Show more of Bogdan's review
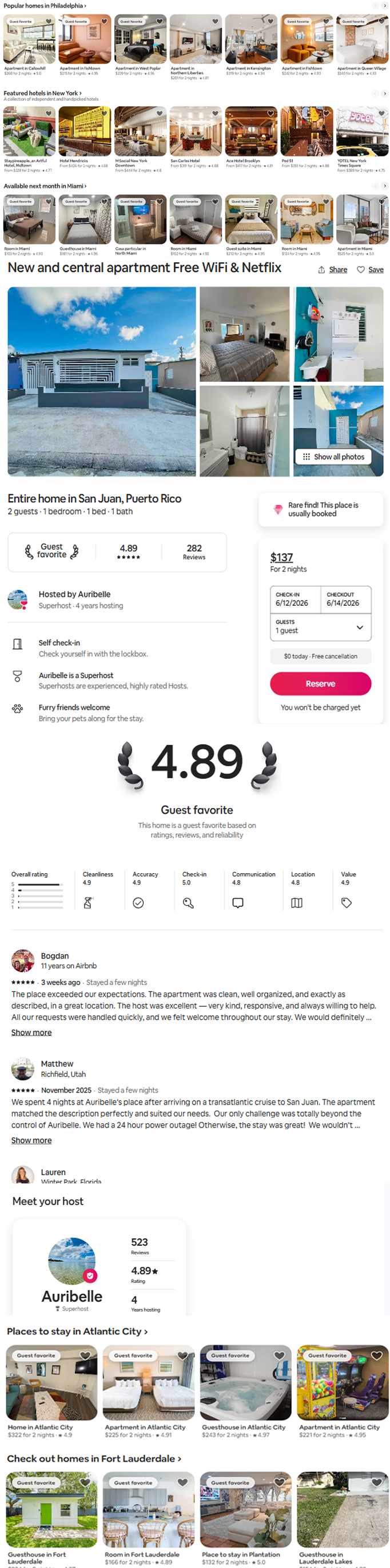The height and width of the screenshot is (1568, 390). coord(31,1033)
